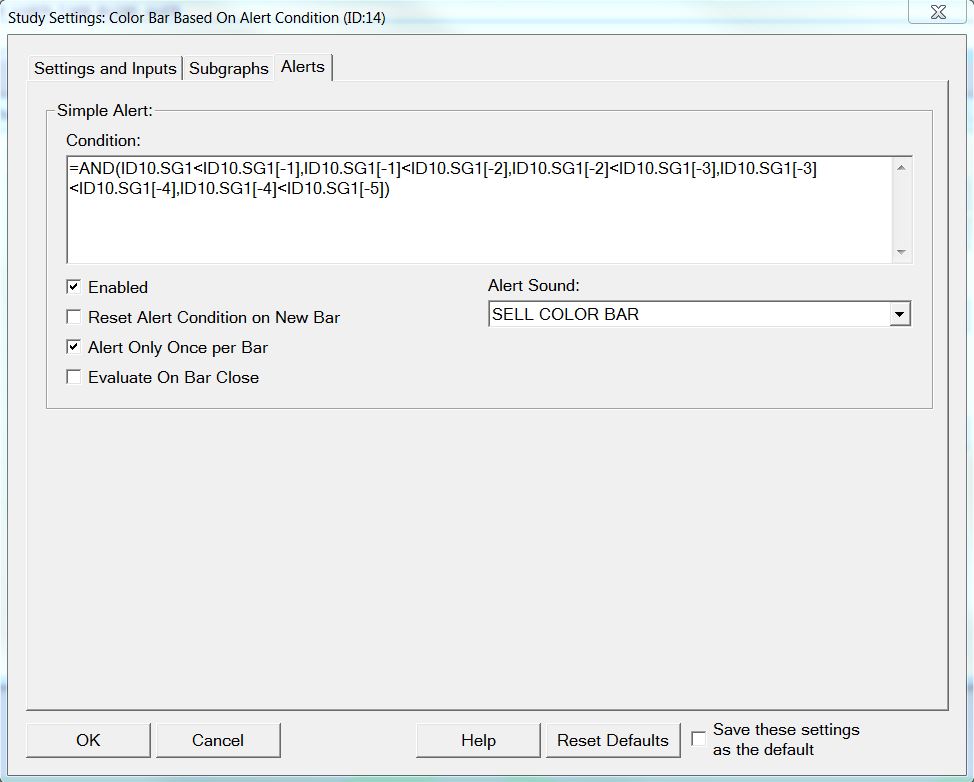Screen dimensions: 974x782
Task: Open the Alert Sound dropdown arrow
Action: point(899,314)
